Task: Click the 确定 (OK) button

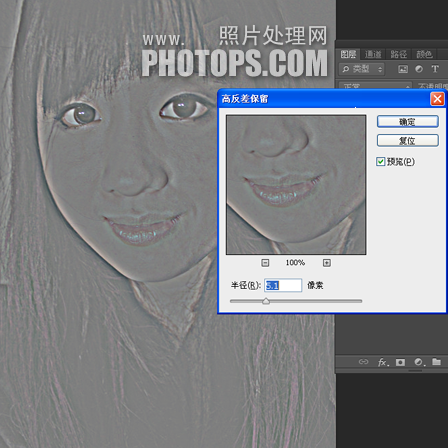Action: pos(407,122)
